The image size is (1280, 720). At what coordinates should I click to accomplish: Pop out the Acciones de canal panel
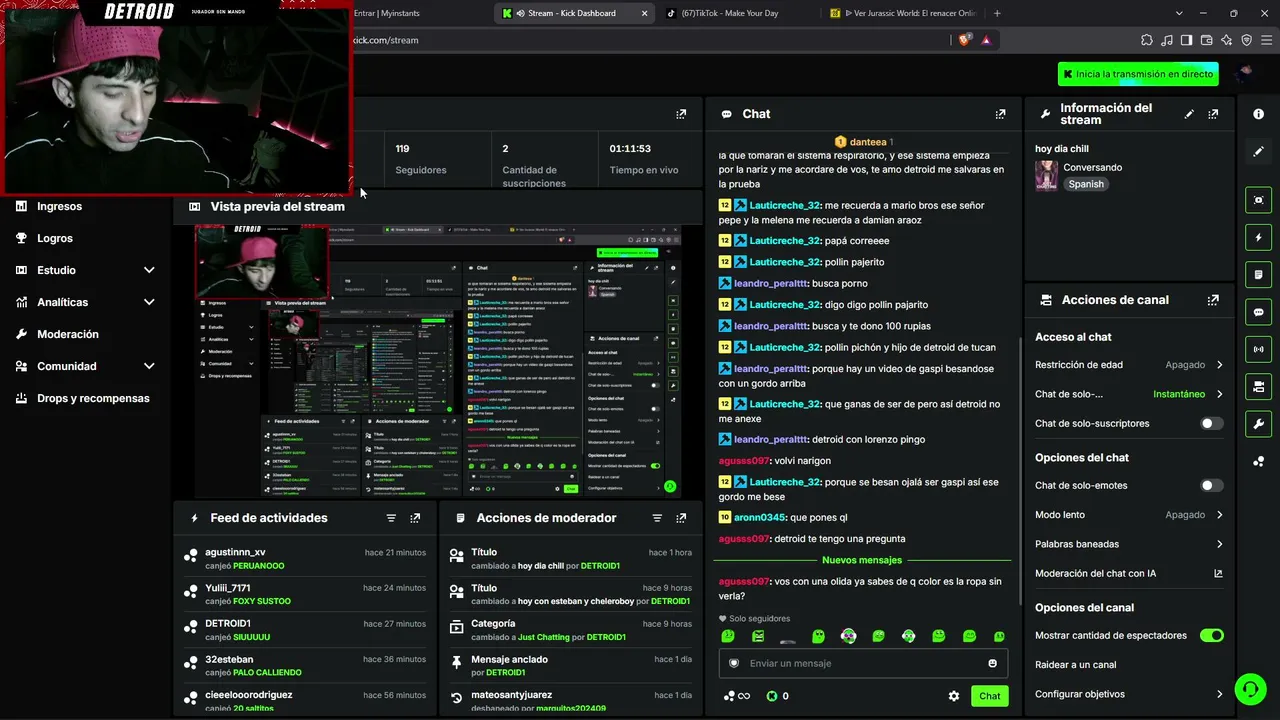point(1213,300)
